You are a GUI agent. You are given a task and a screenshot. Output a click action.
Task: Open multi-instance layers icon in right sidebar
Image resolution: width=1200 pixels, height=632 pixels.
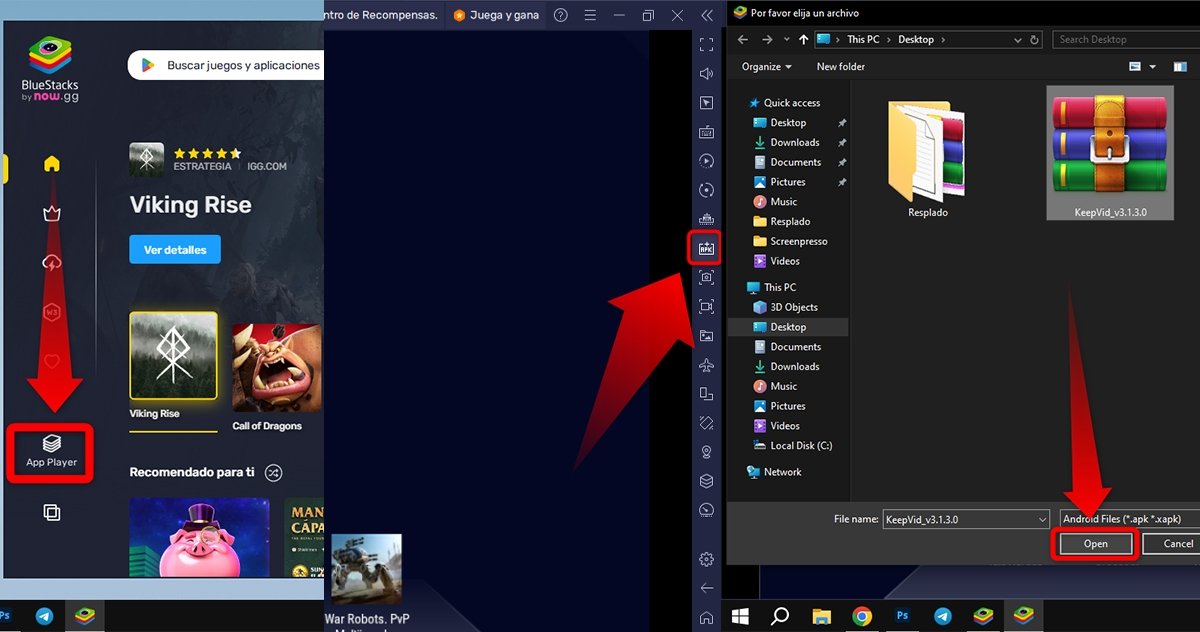coord(706,481)
